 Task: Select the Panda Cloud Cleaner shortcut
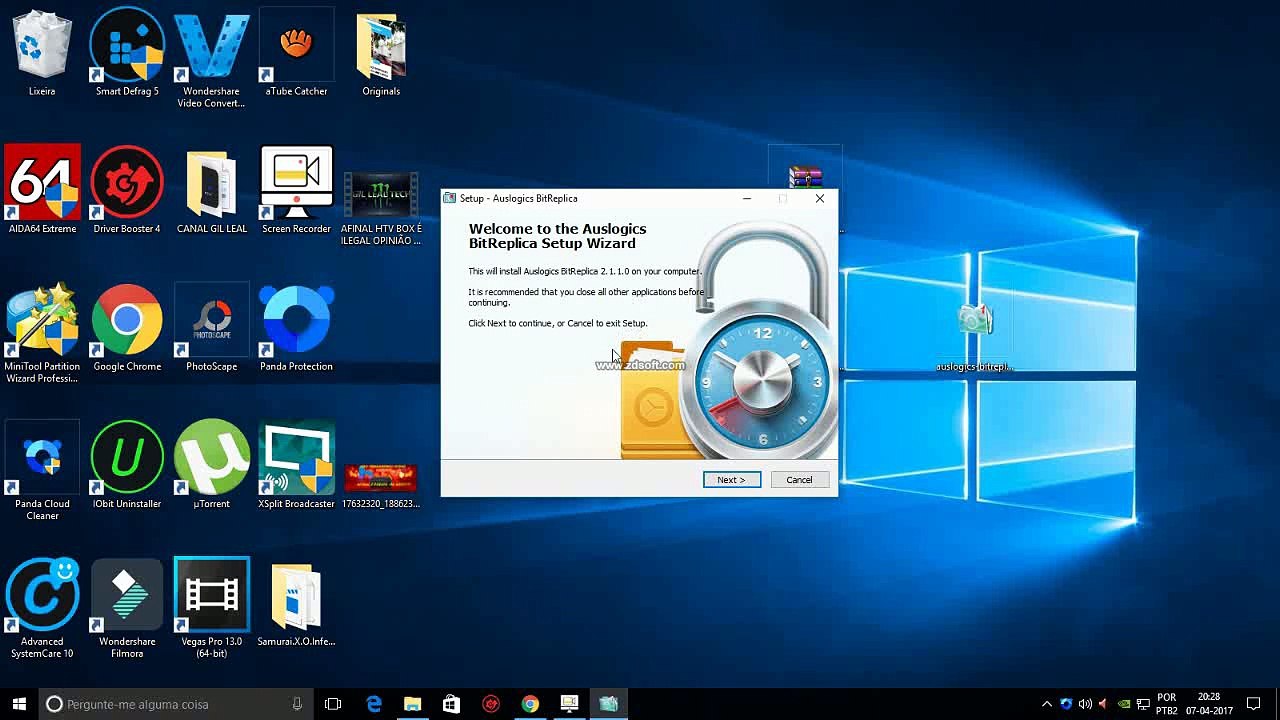pyautogui.click(x=42, y=470)
